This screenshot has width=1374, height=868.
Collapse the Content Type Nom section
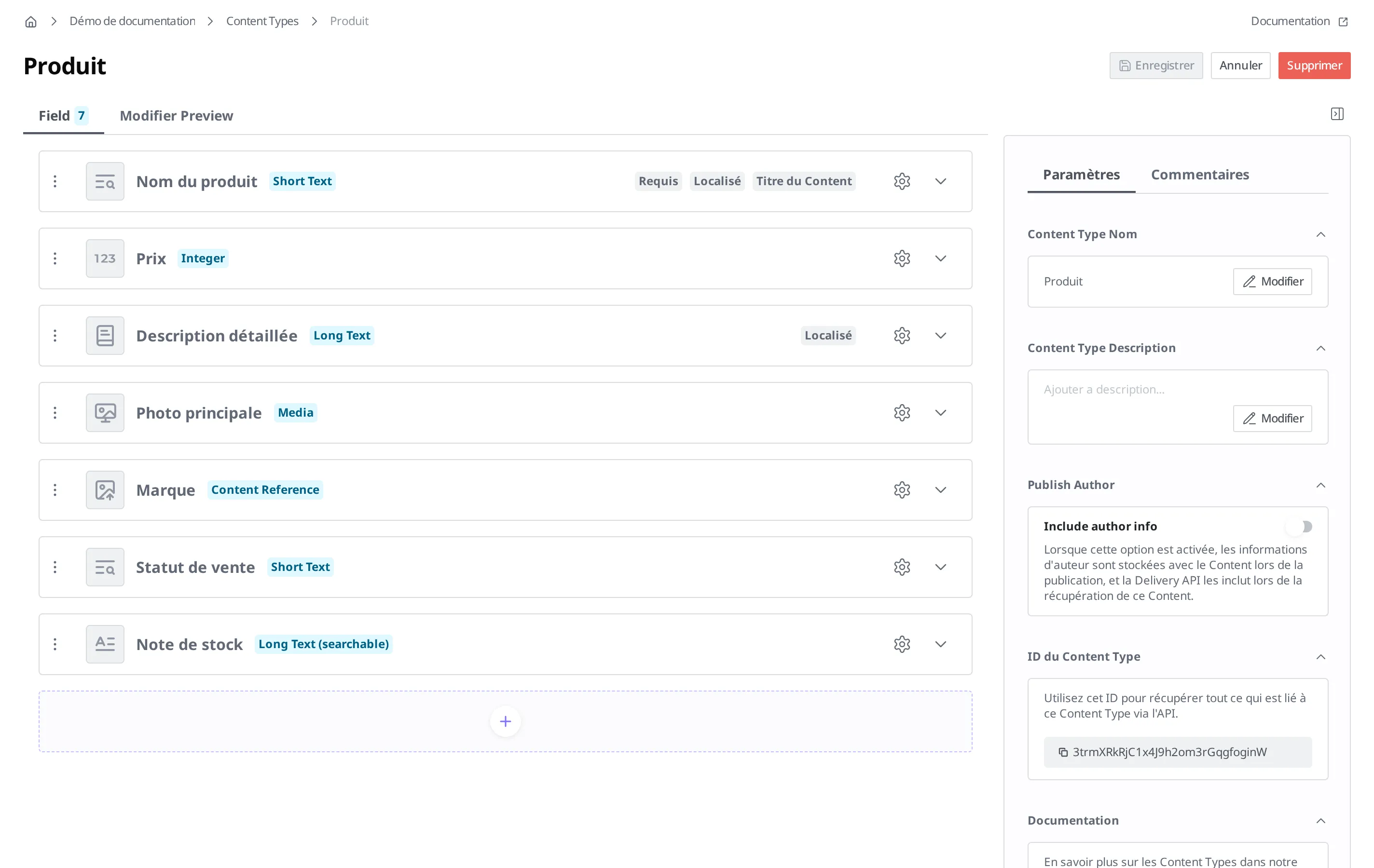[1320, 234]
